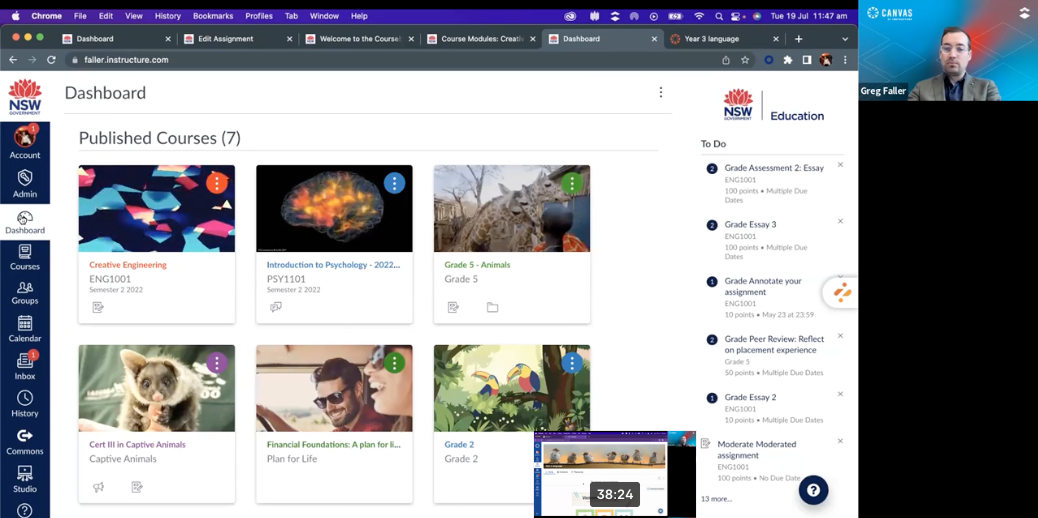The height and width of the screenshot is (518, 1038).
Task: Open Creative Engineering card options menu
Action: (216, 182)
